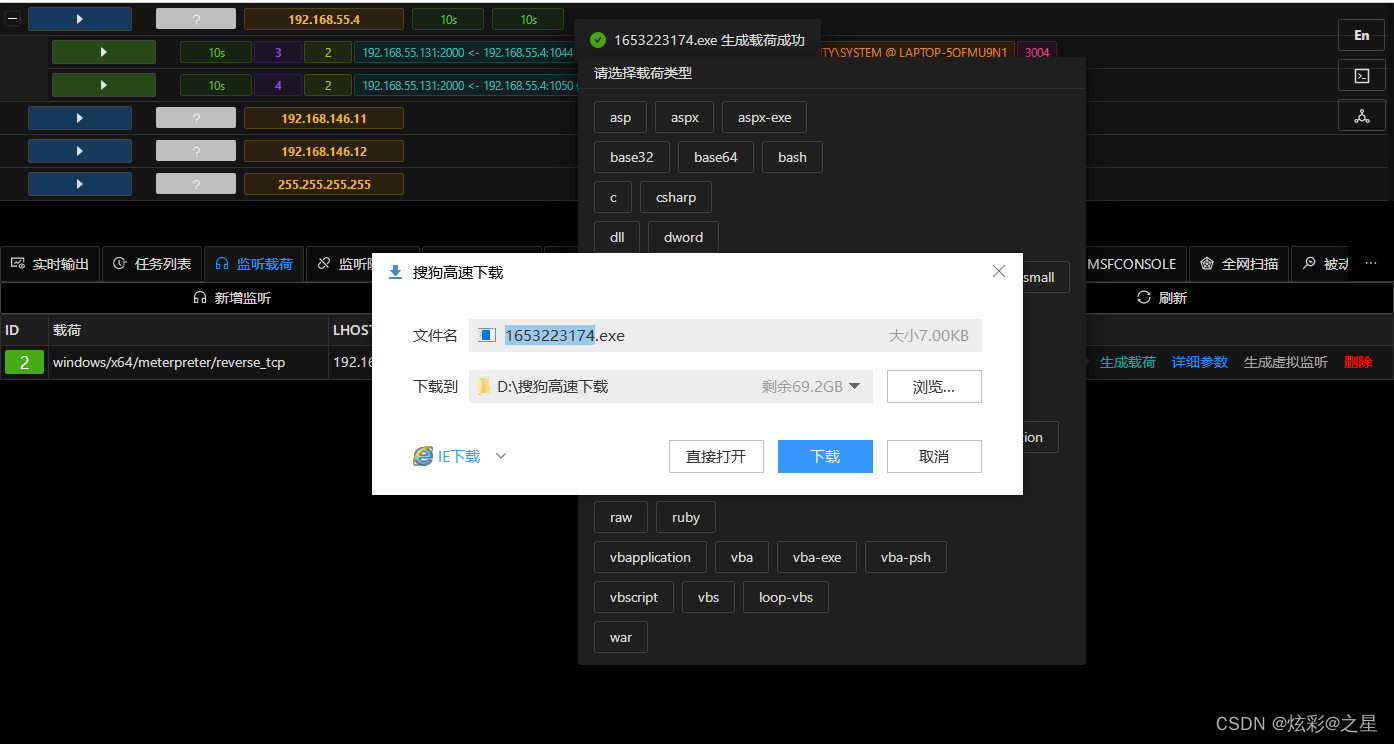Choose the vbapplication payload type
This screenshot has width=1394, height=744.
point(650,557)
